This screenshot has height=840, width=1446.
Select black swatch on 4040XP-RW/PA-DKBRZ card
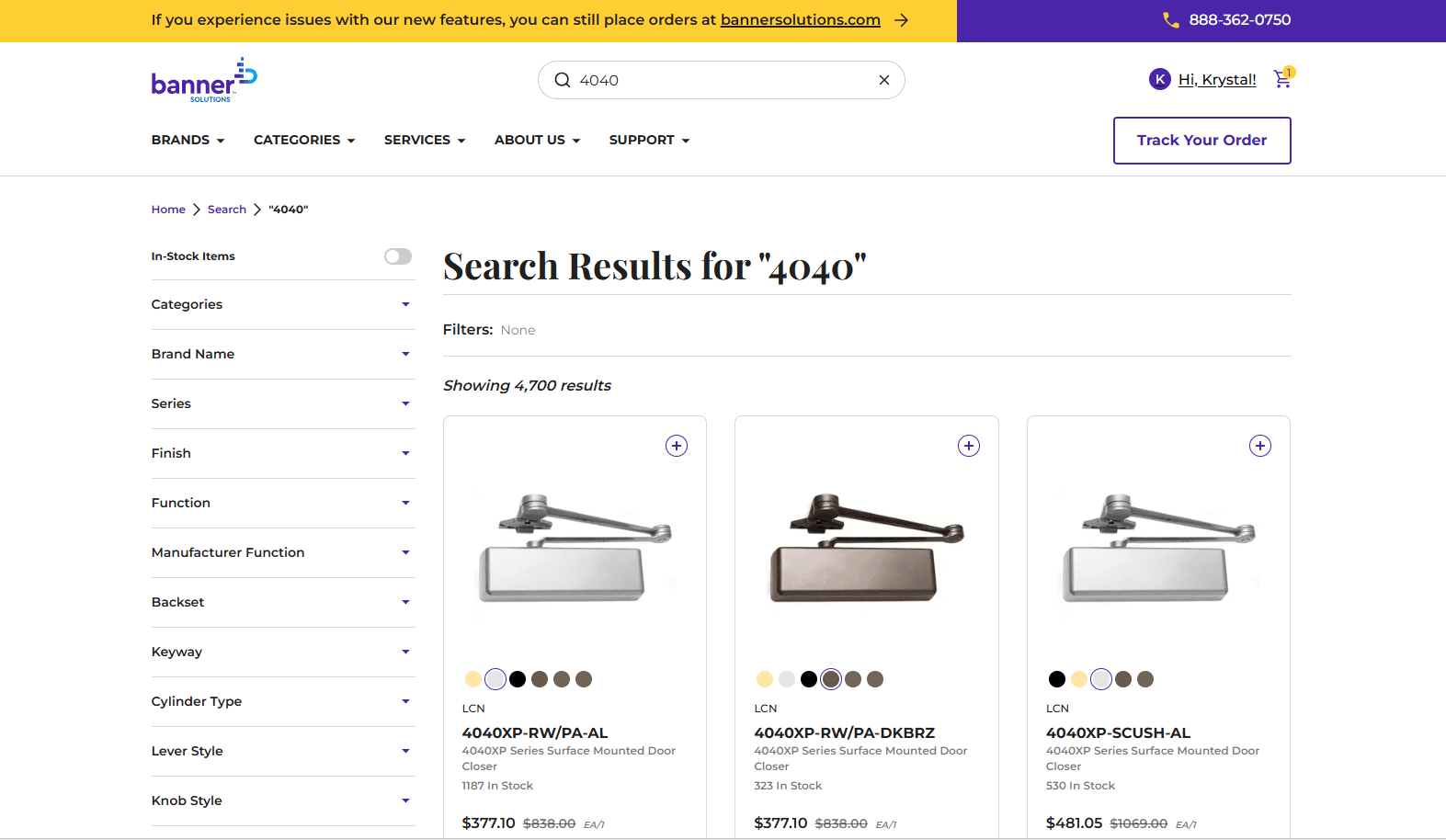pos(809,679)
